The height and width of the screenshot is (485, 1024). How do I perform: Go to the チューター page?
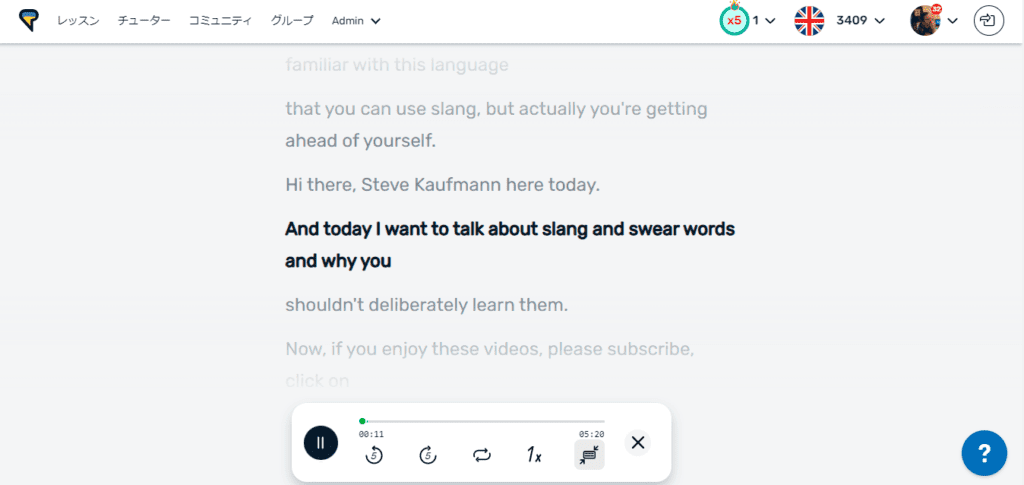coord(144,21)
